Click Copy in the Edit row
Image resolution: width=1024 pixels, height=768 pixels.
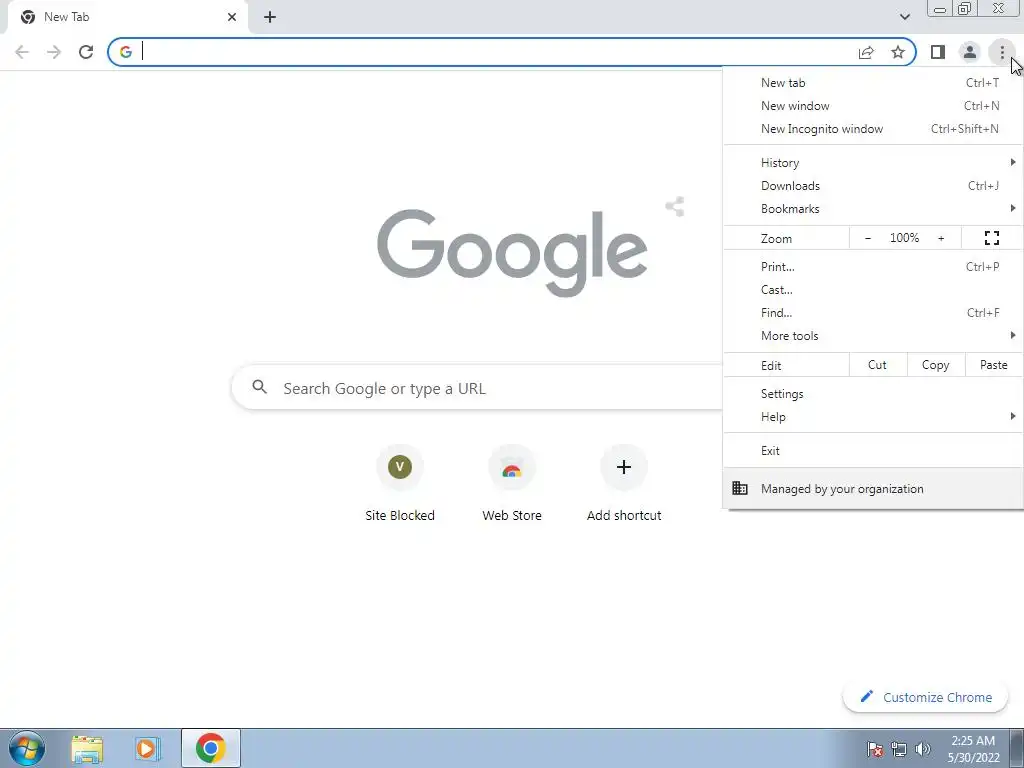[x=936, y=365]
